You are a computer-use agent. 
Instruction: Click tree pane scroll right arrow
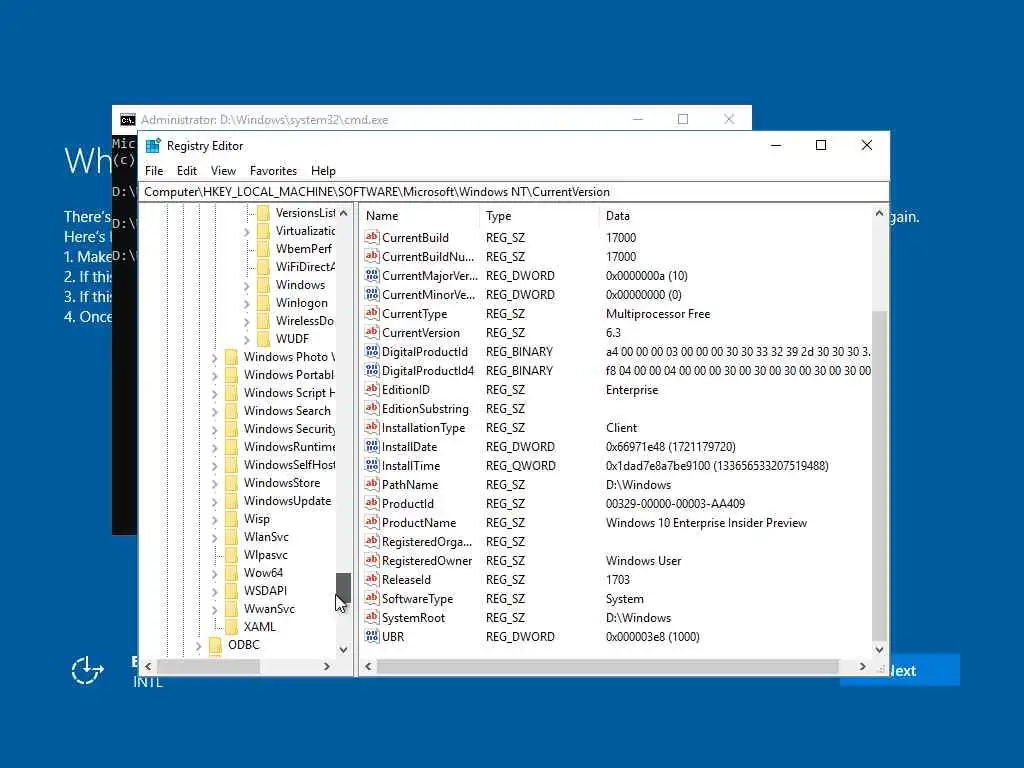click(x=327, y=666)
